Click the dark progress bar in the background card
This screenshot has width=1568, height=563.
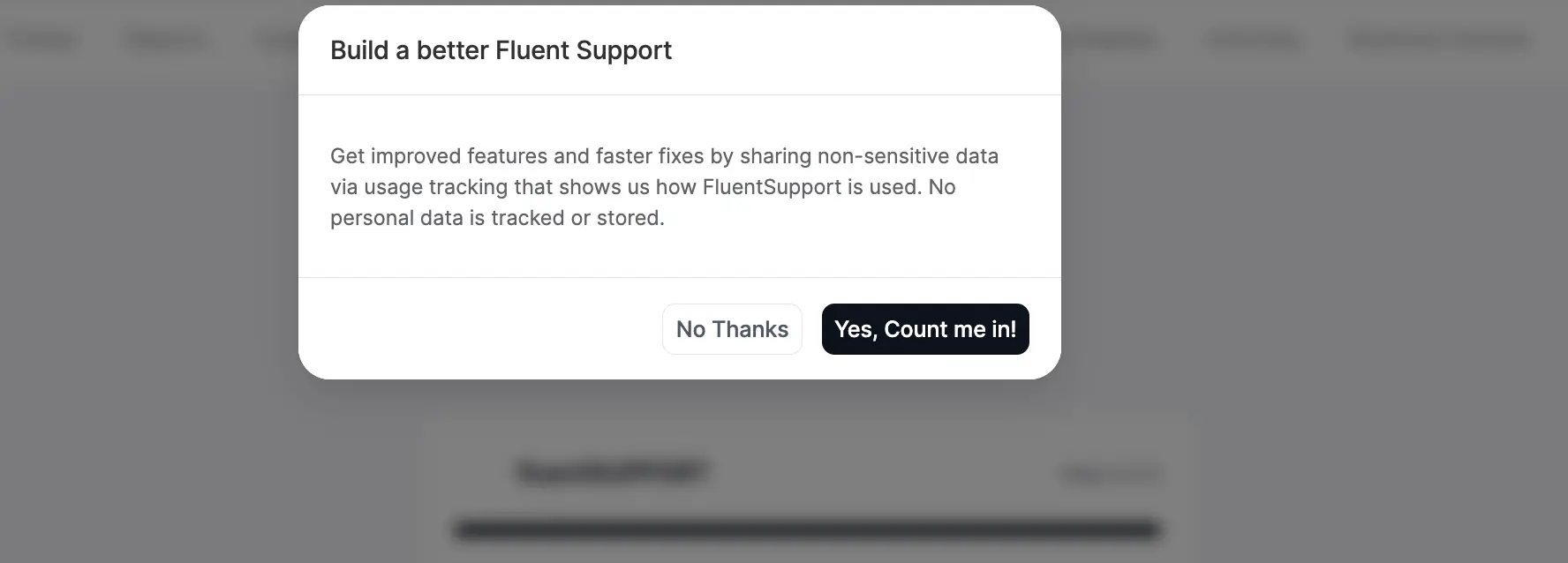pyautogui.click(x=805, y=530)
